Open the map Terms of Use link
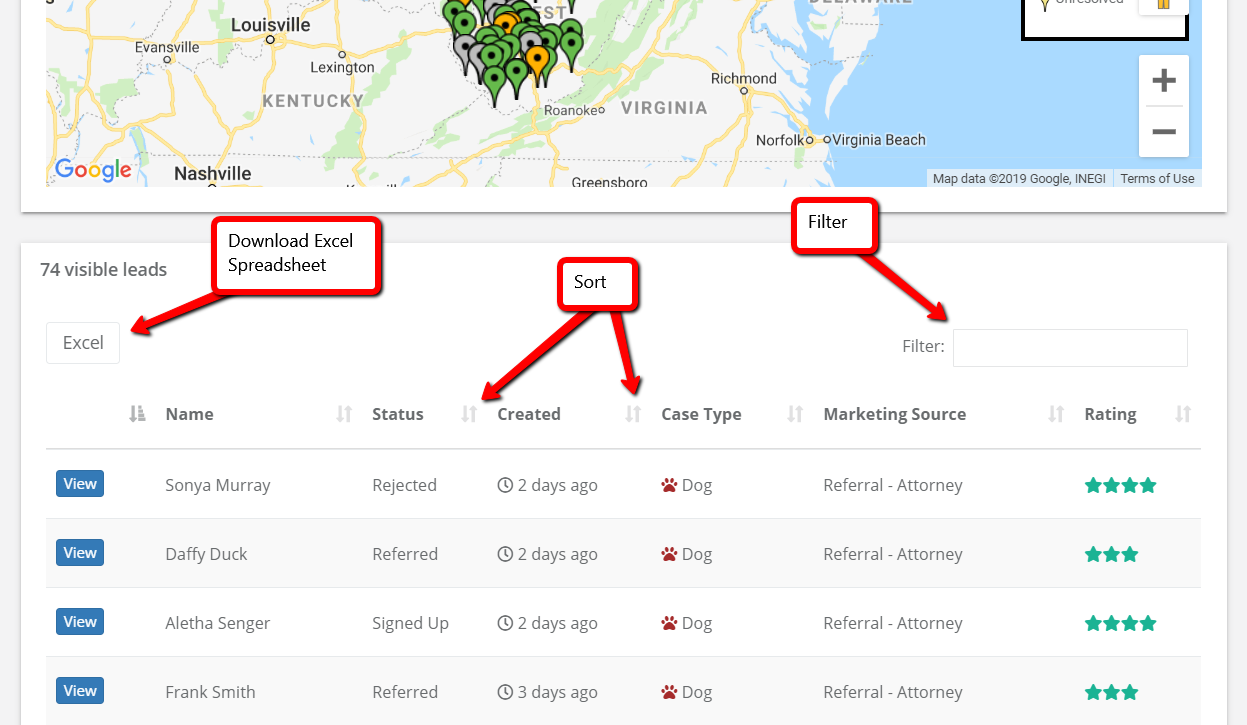Viewport: 1247px width, 725px height. tap(1157, 179)
